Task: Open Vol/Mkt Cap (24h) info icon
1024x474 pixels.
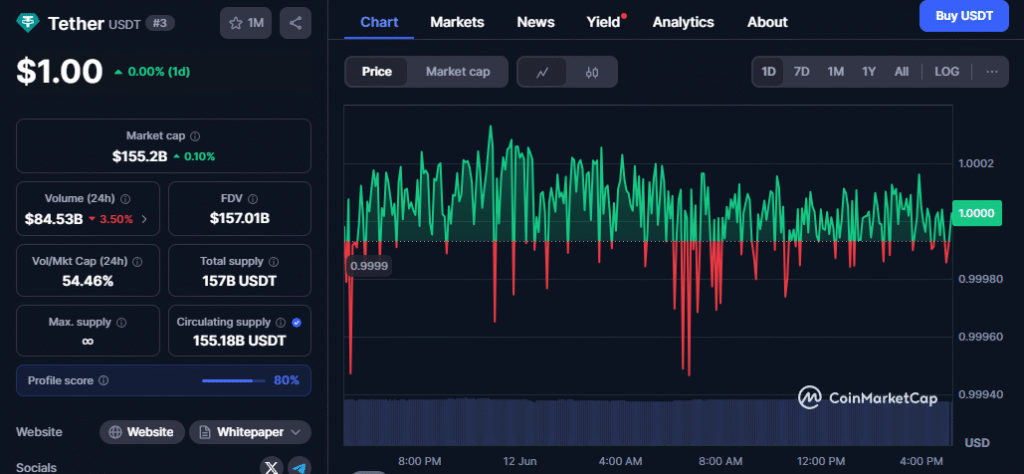Action: point(137,261)
